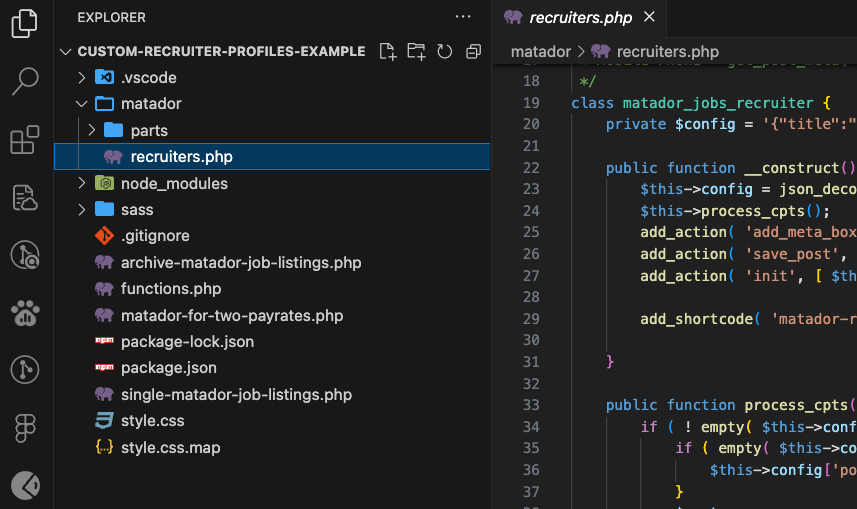Click line number 33 in the gutter
Image resolution: width=857 pixels, height=509 pixels.
coord(531,405)
